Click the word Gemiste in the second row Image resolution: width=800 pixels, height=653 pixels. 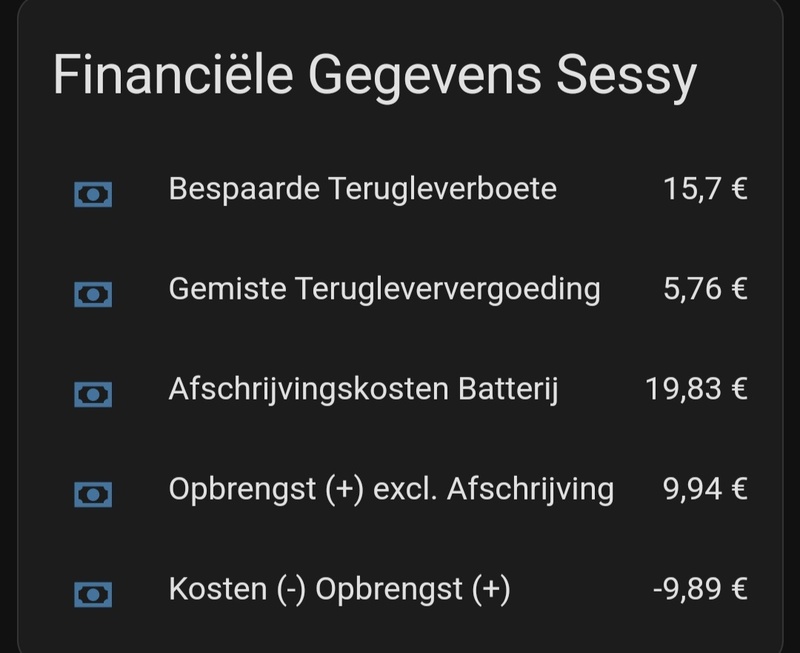pos(228,289)
